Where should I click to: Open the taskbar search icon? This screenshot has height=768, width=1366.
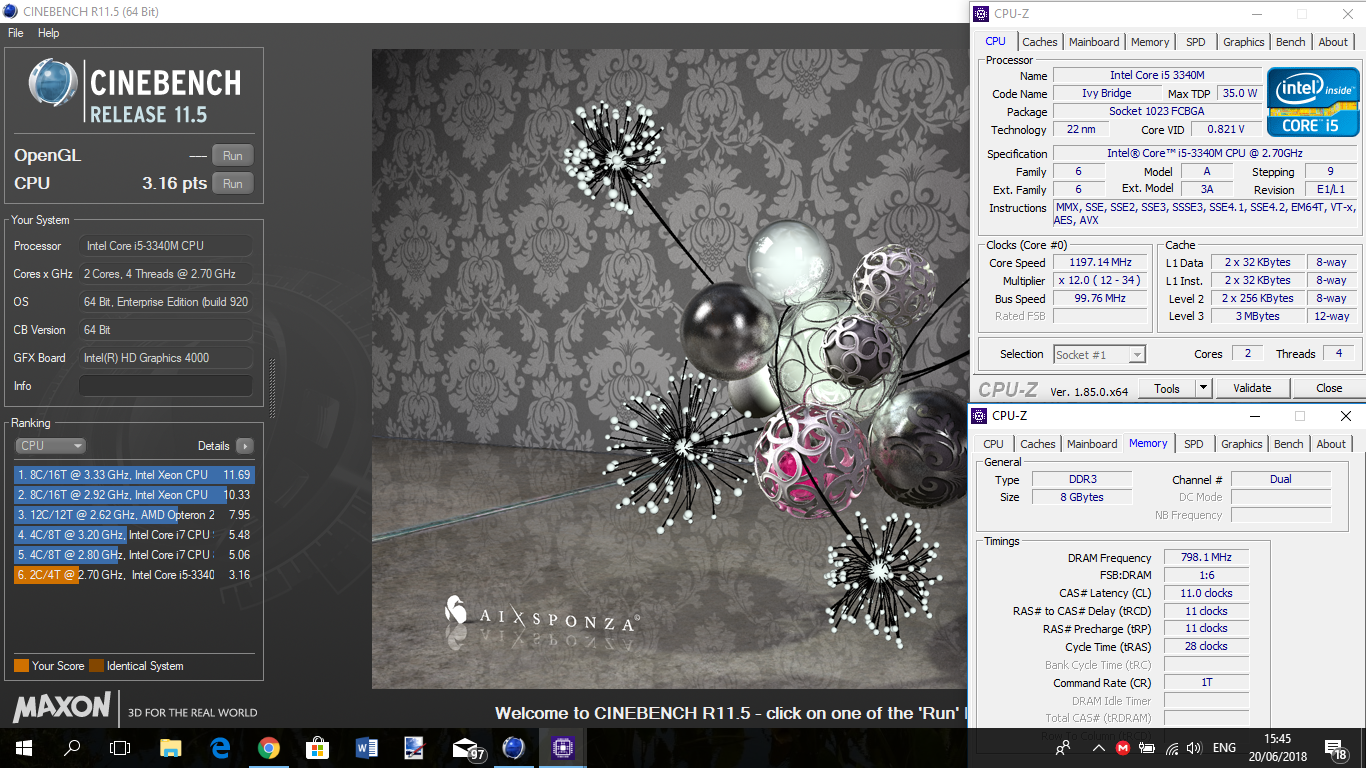[x=72, y=747]
